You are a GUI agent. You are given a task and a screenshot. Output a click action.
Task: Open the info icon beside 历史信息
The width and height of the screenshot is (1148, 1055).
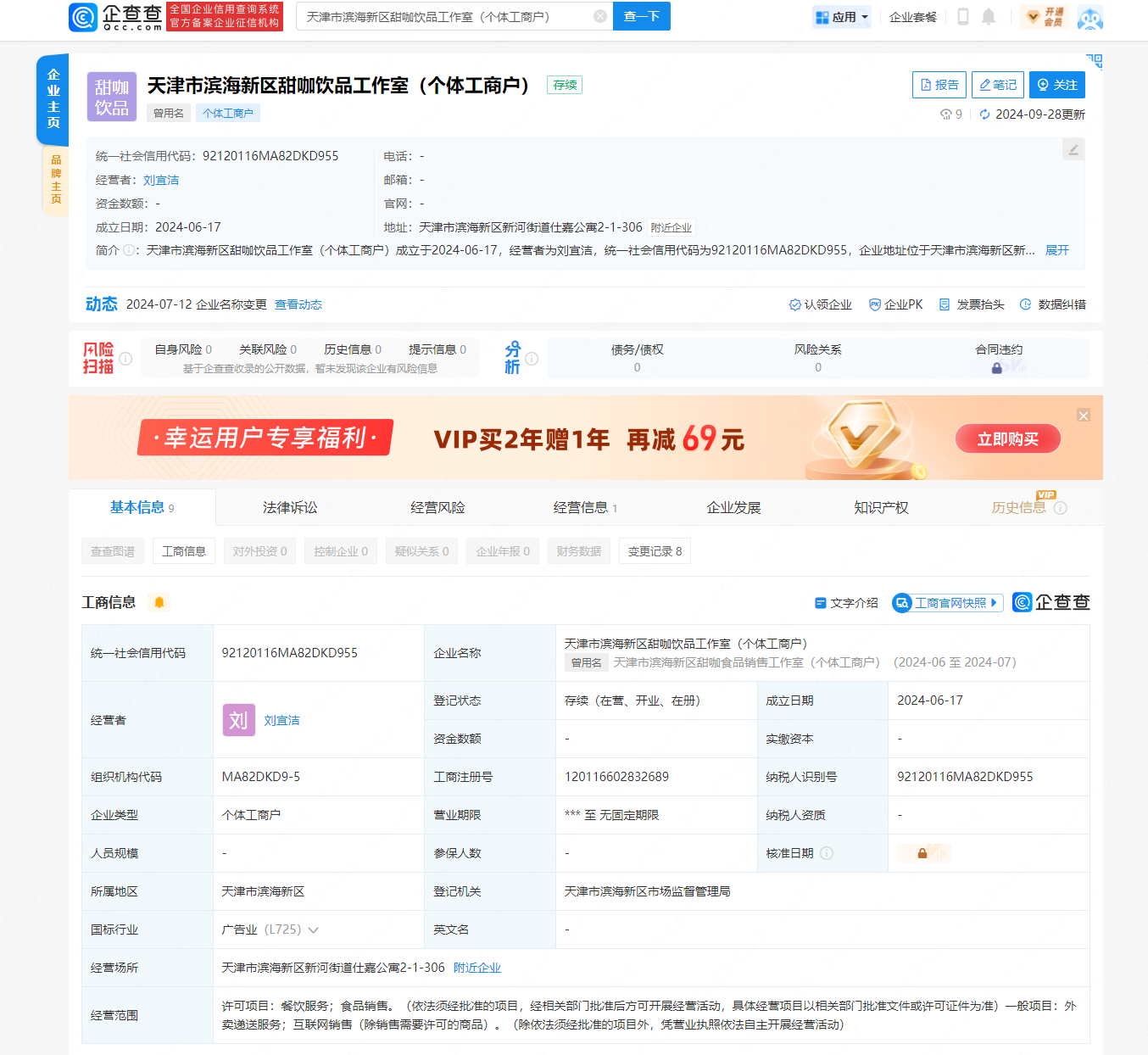point(1060,508)
